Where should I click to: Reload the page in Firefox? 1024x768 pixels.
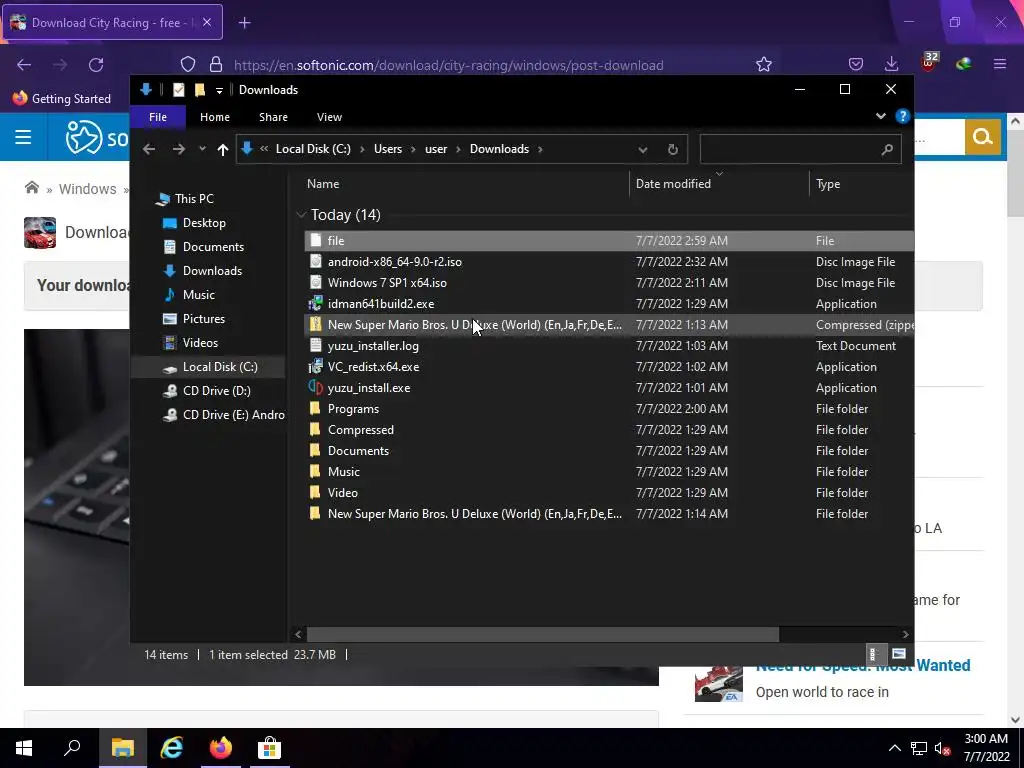(x=96, y=65)
